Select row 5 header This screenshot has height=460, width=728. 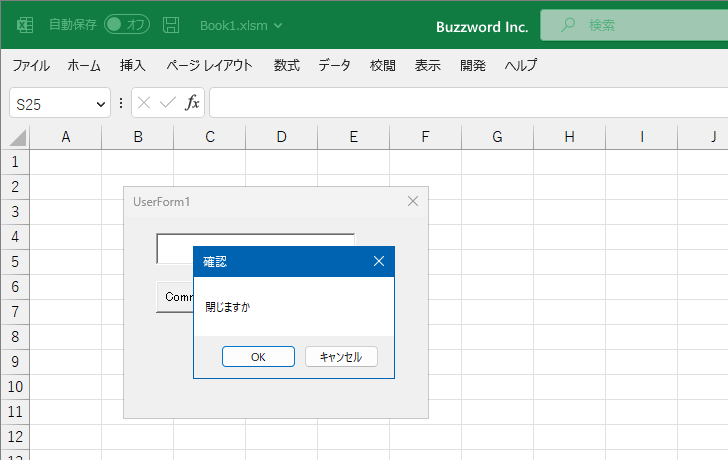[x=15, y=262]
